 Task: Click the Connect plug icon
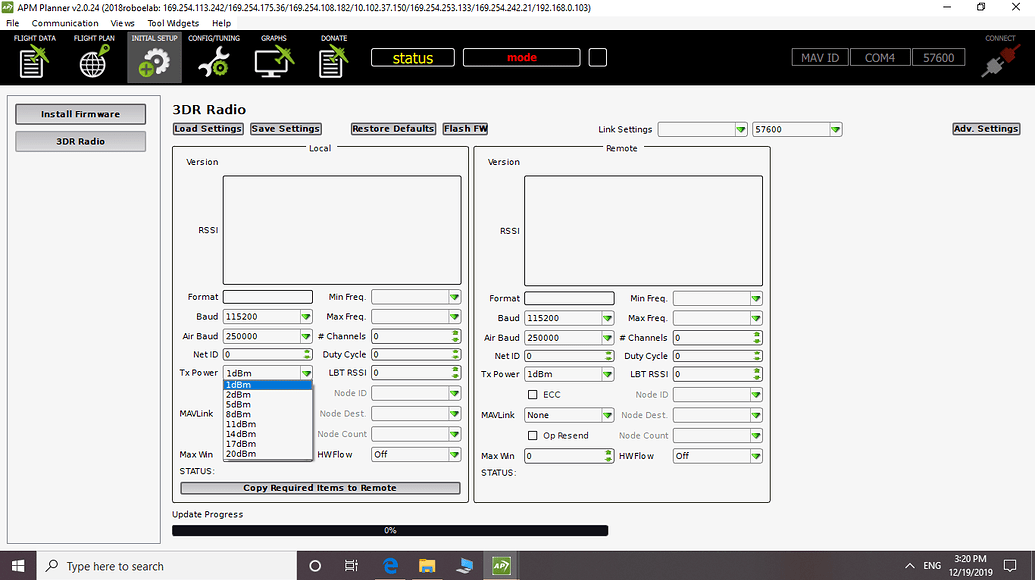[x=1000, y=59]
